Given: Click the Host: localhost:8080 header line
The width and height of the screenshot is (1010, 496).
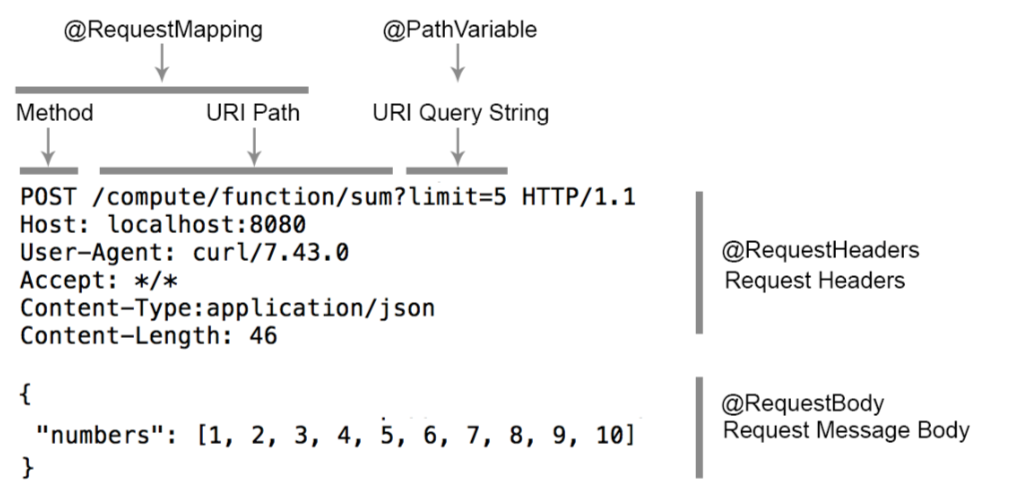Looking at the screenshot, I should [163, 224].
